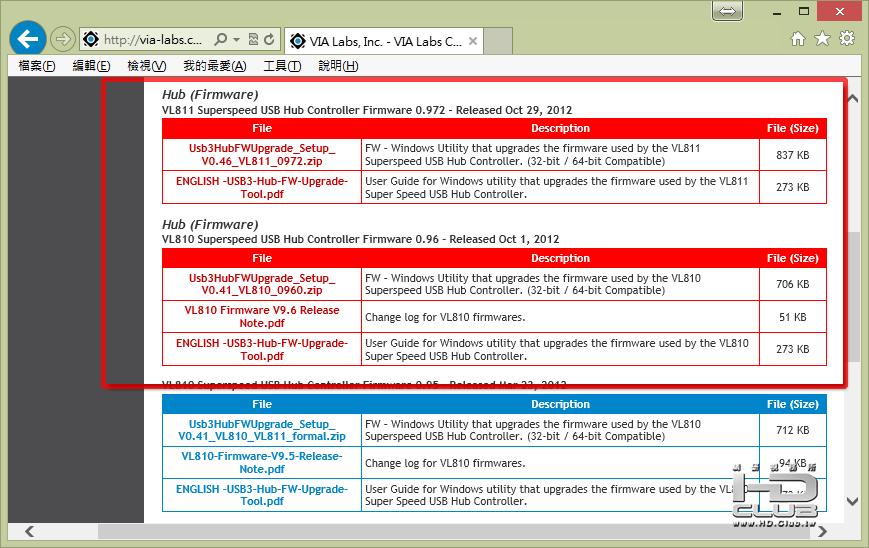Go back with the blue back arrow

point(28,39)
